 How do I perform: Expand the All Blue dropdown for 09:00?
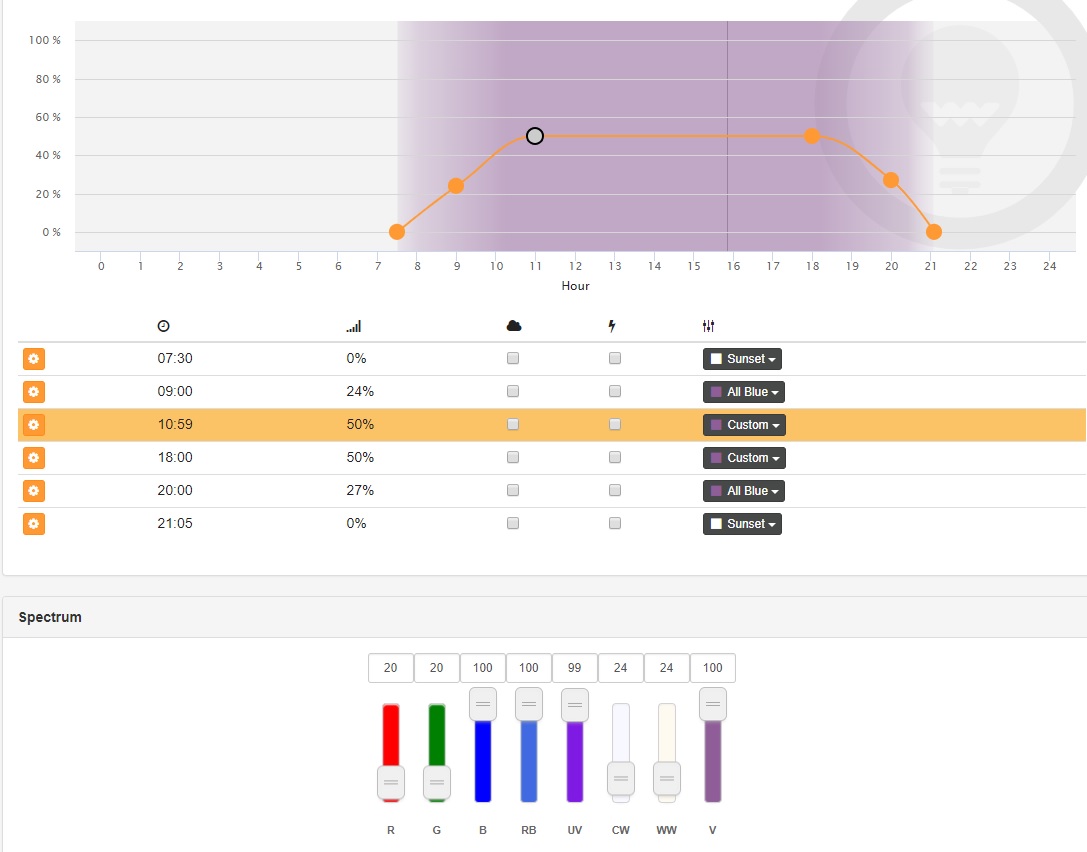tap(743, 392)
